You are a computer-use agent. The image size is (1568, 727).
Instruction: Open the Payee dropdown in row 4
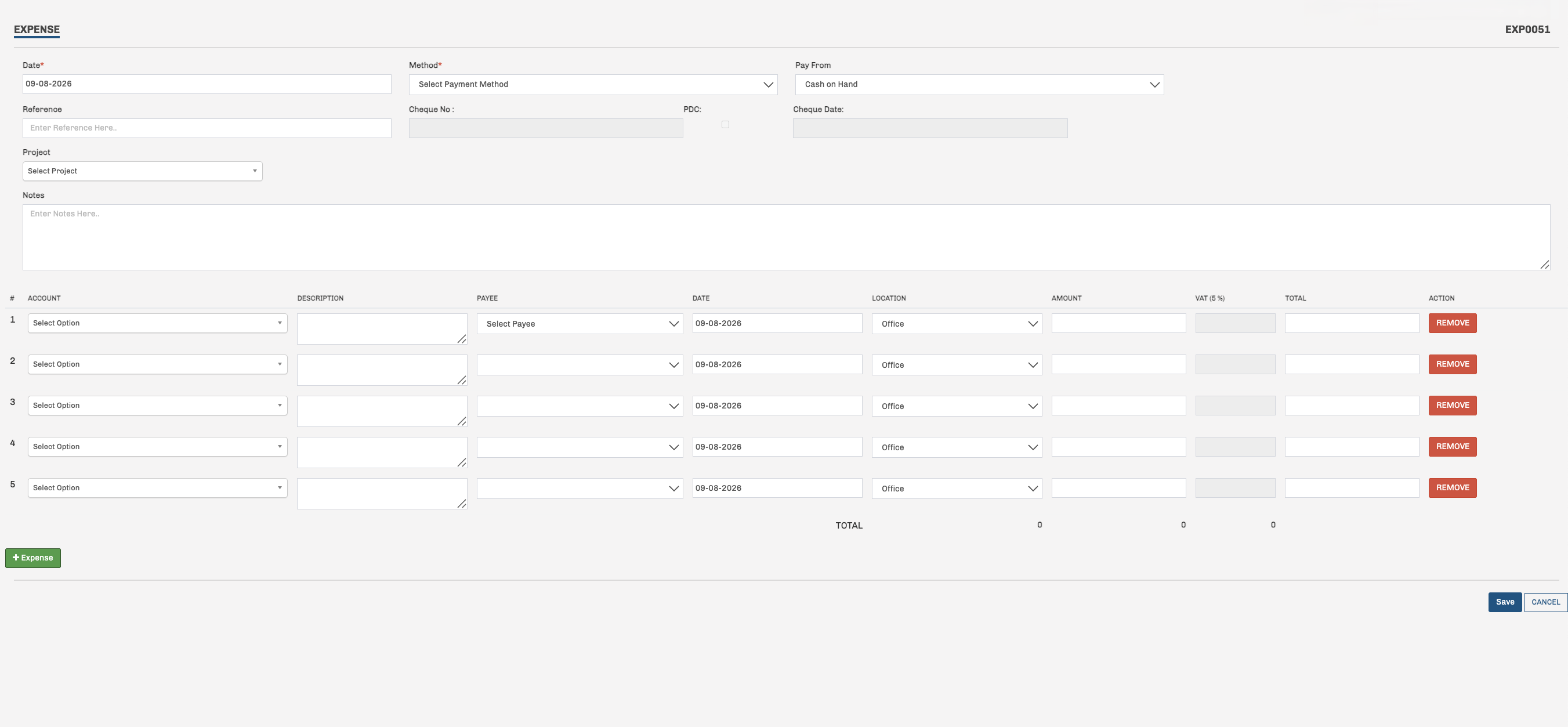(580, 447)
